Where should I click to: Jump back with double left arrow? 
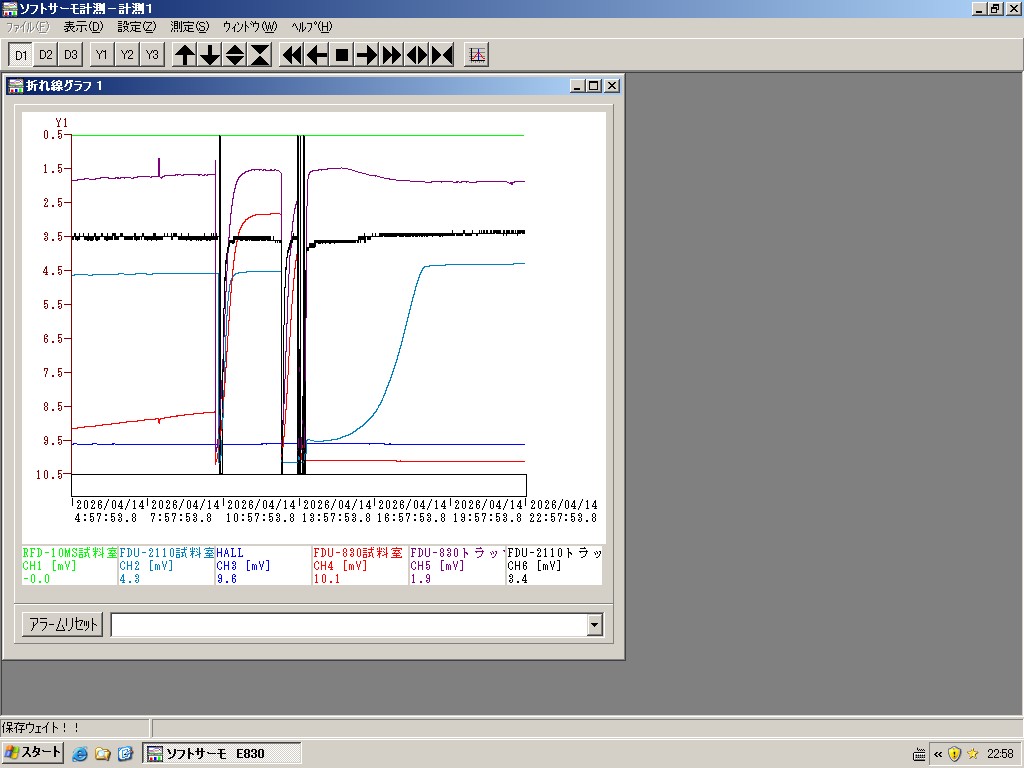tap(292, 55)
